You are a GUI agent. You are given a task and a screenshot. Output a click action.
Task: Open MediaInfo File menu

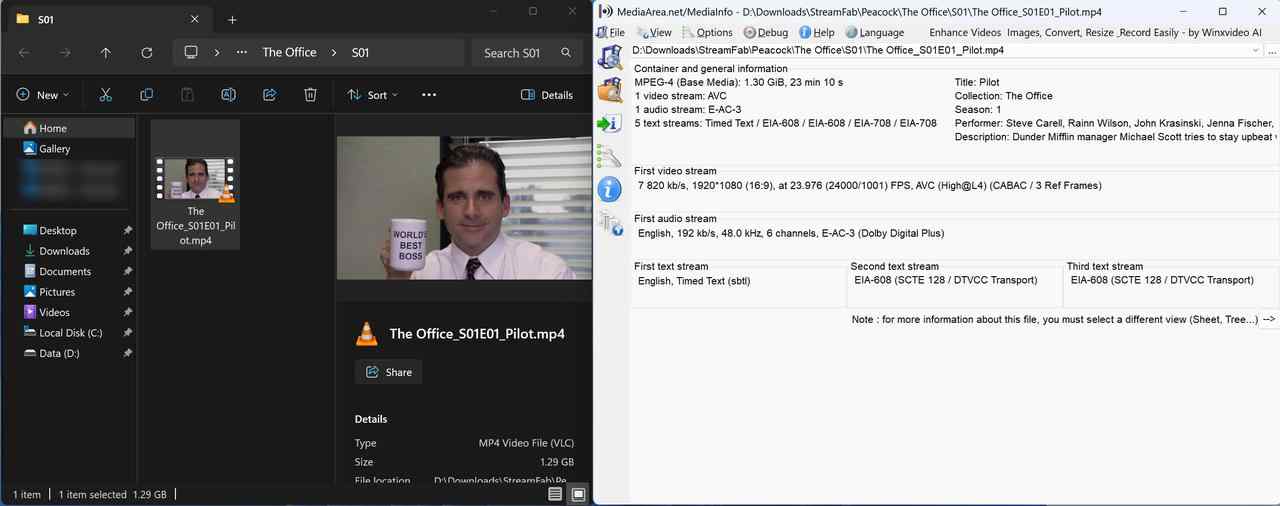pyautogui.click(x=610, y=32)
